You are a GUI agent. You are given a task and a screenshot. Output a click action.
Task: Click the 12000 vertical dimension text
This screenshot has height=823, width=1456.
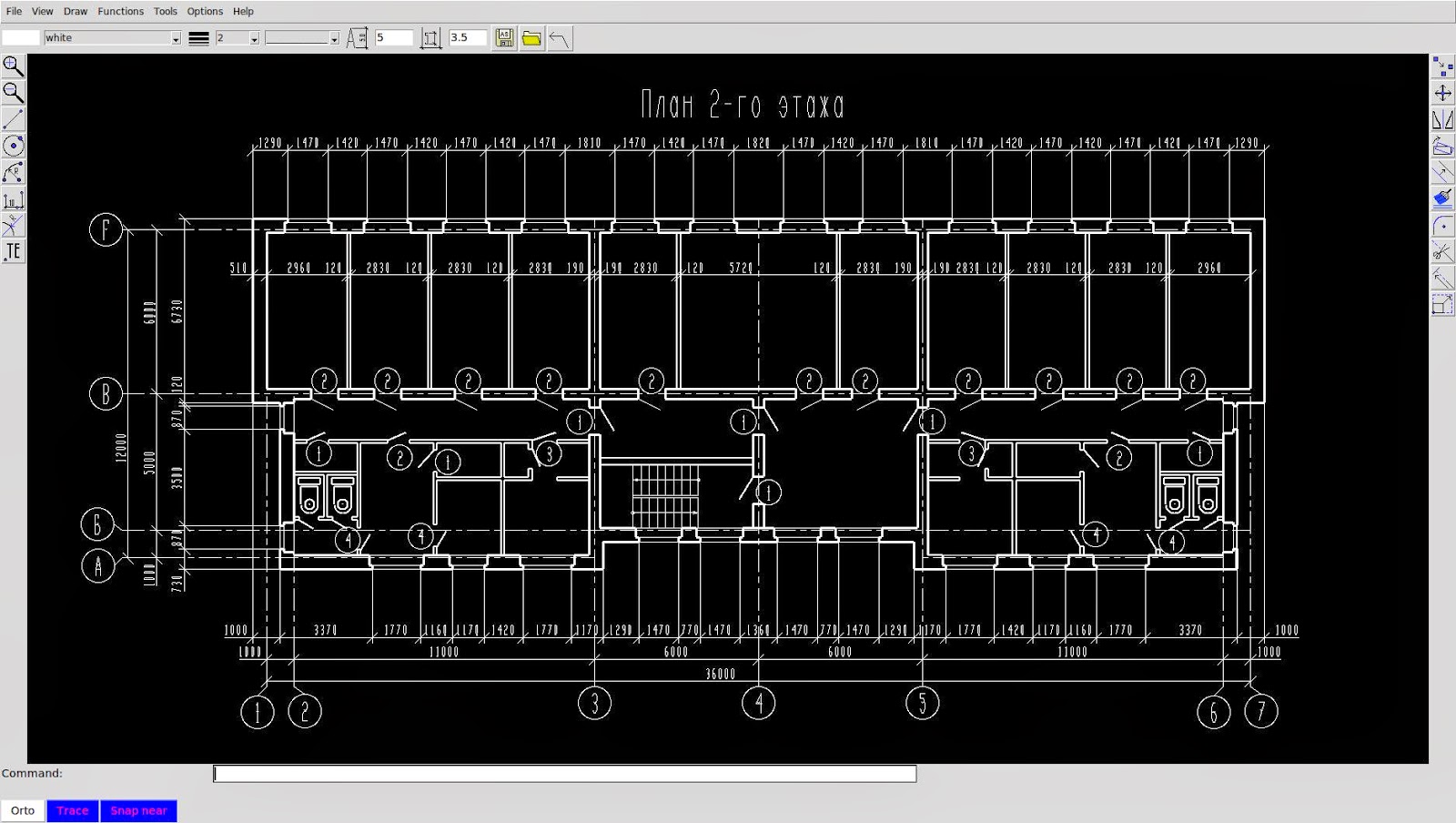pos(121,448)
